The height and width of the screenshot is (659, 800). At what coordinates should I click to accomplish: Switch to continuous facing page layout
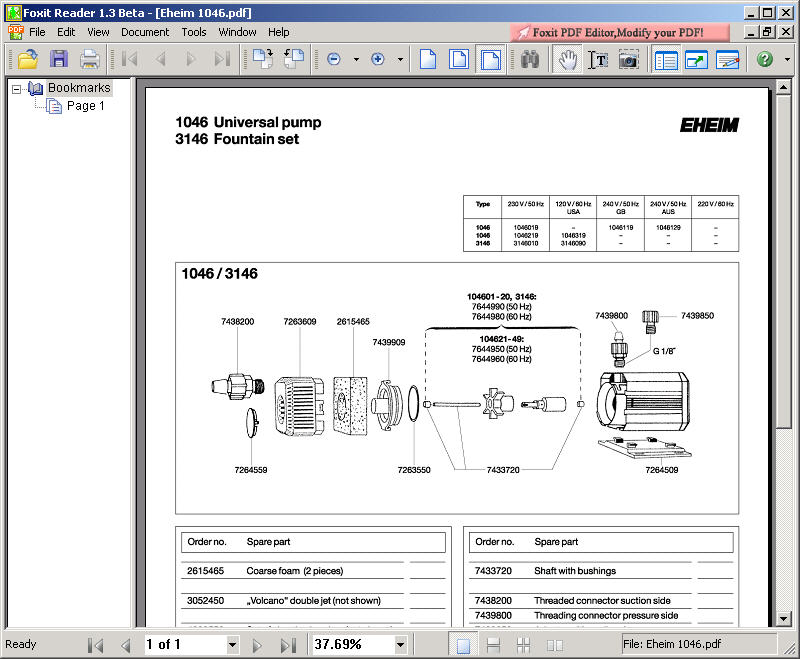[x=524, y=645]
